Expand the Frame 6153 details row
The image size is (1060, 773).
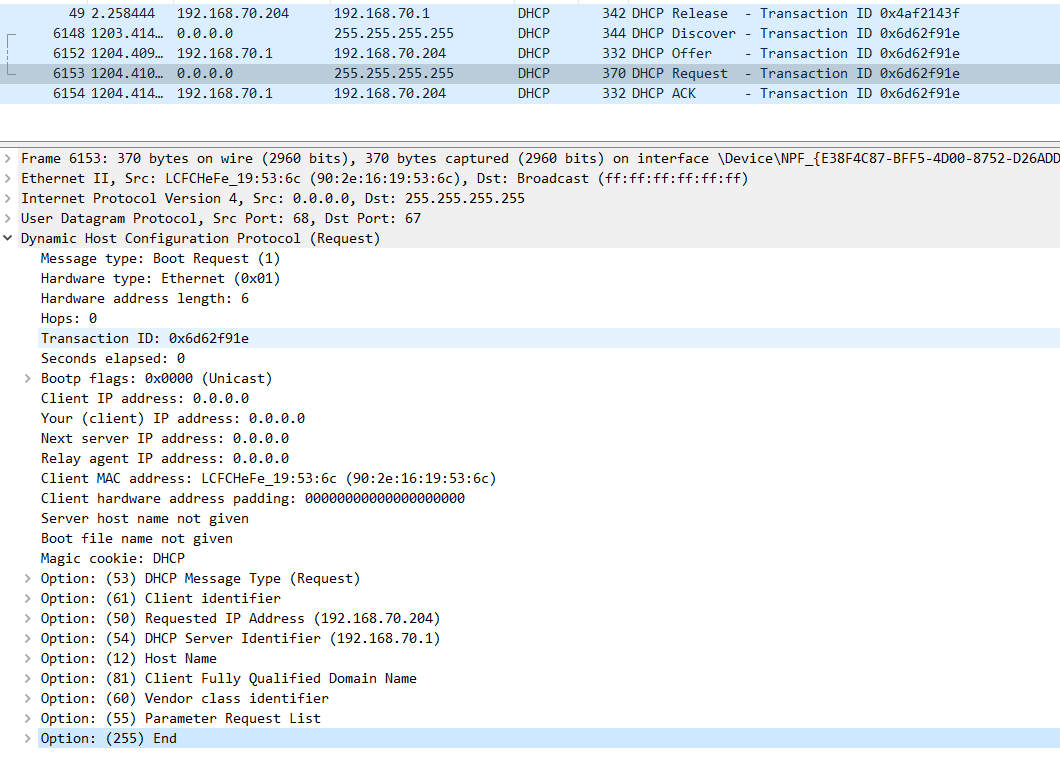tap(9, 159)
